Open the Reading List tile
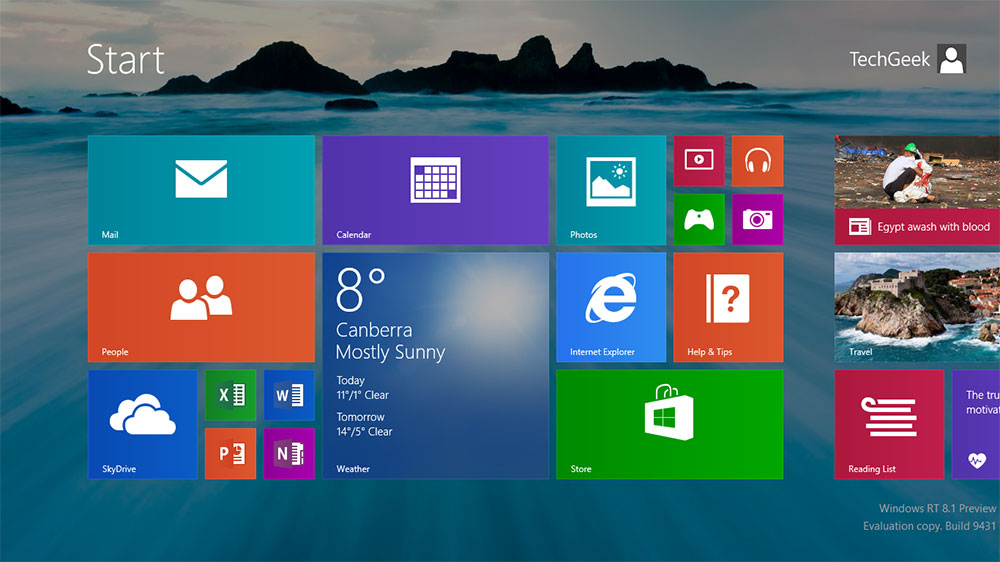 [889, 424]
